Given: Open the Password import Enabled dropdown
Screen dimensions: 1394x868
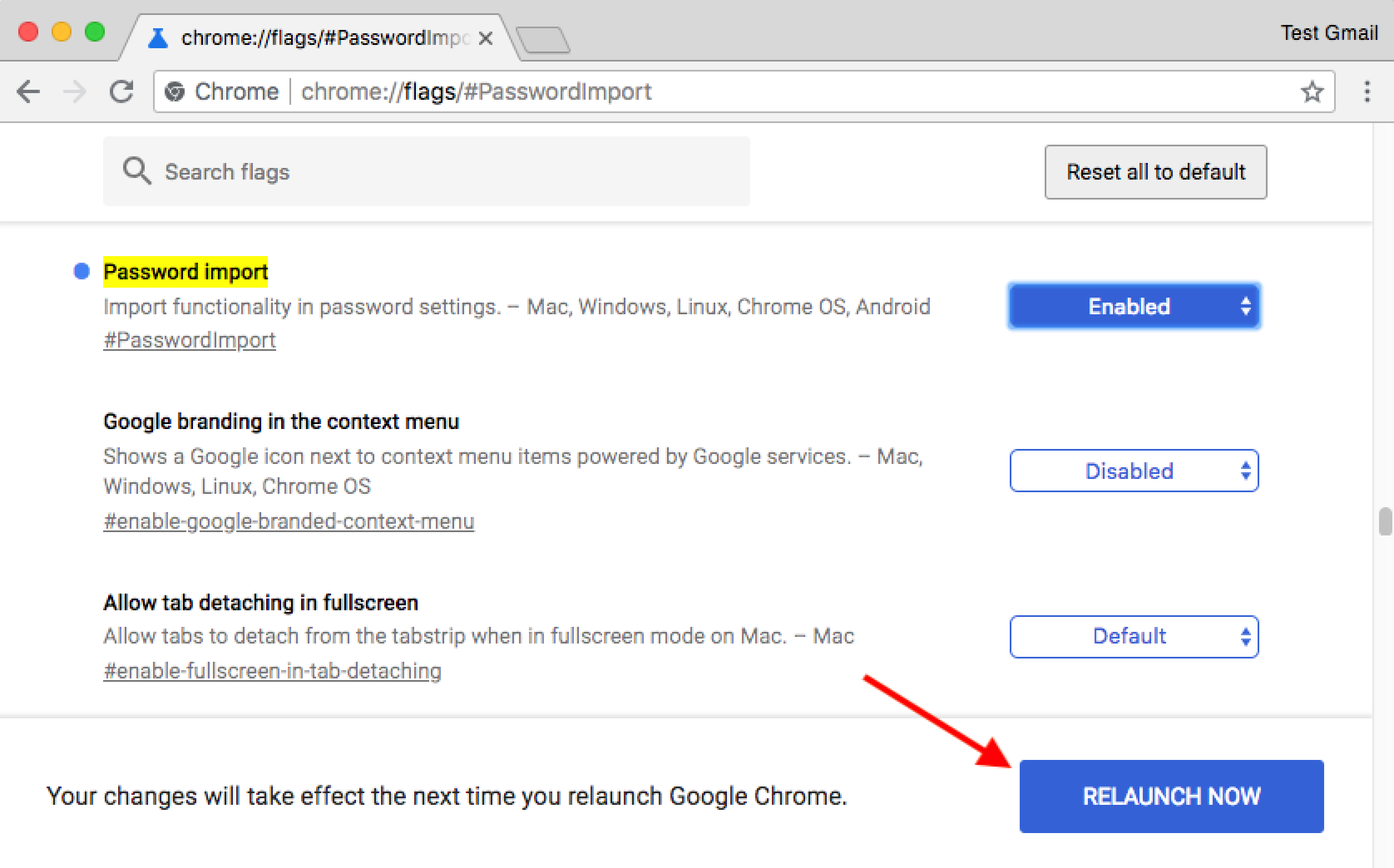Looking at the screenshot, I should coord(1134,306).
